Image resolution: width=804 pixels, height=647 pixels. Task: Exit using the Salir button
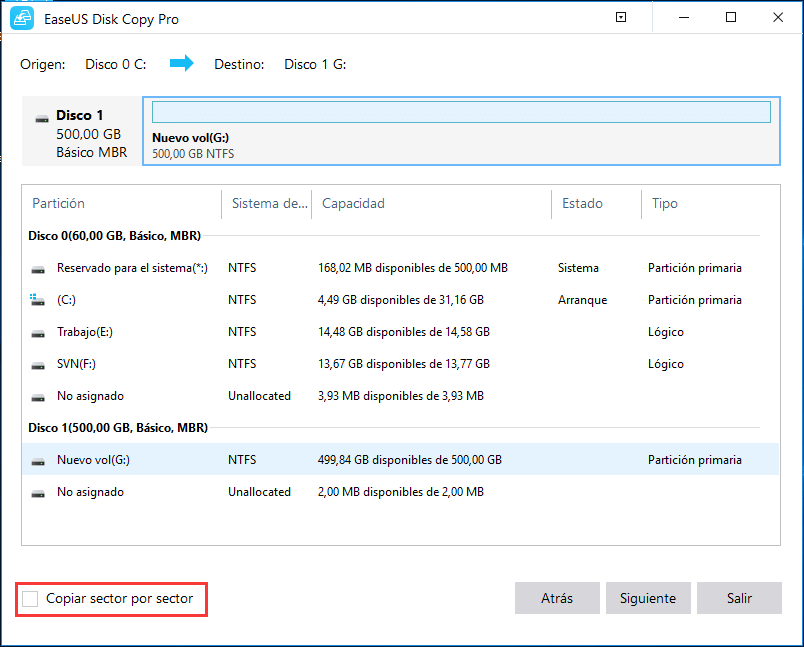[739, 598]
